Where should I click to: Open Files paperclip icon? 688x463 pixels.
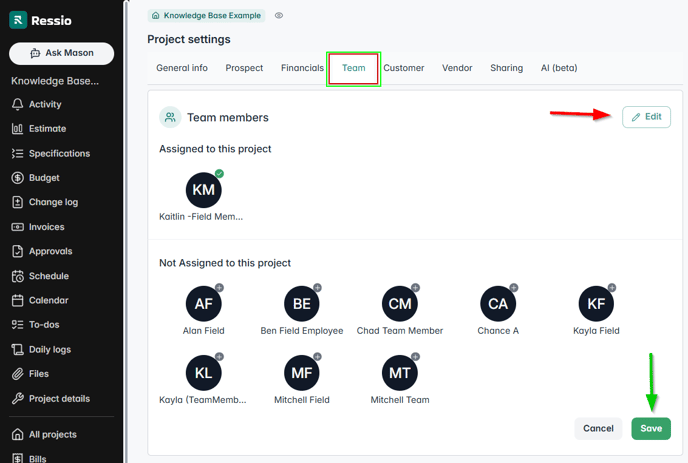coord(17,374)
